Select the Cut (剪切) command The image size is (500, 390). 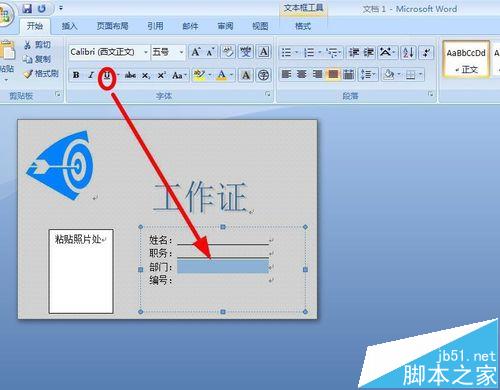point(38,45)
